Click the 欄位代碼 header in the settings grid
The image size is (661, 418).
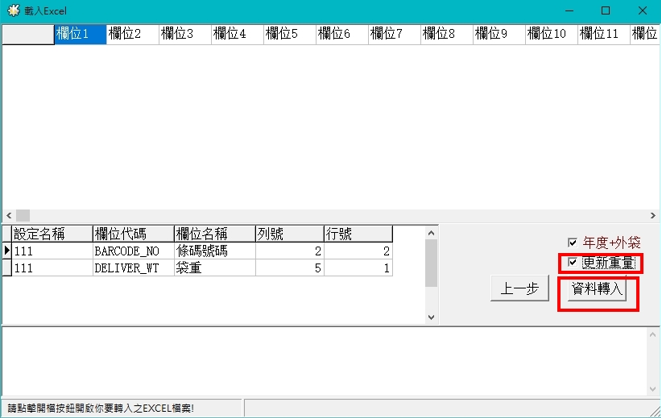pyautogui.click(x=132, y=234)
